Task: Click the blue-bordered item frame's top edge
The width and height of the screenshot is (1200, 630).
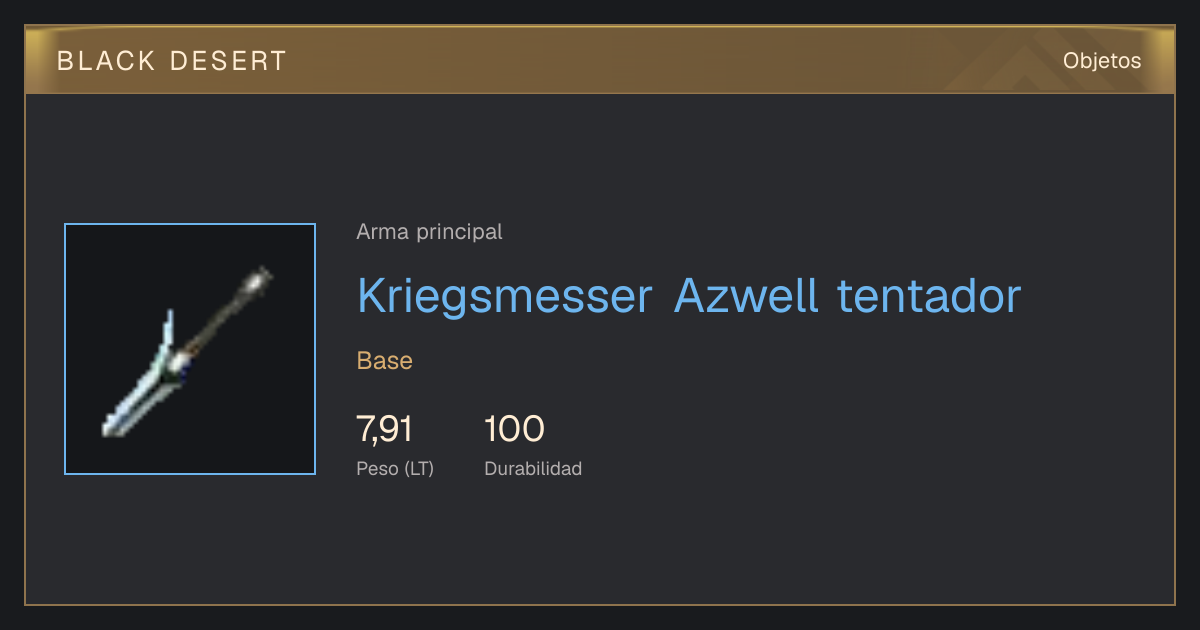Action: [190, 224]
